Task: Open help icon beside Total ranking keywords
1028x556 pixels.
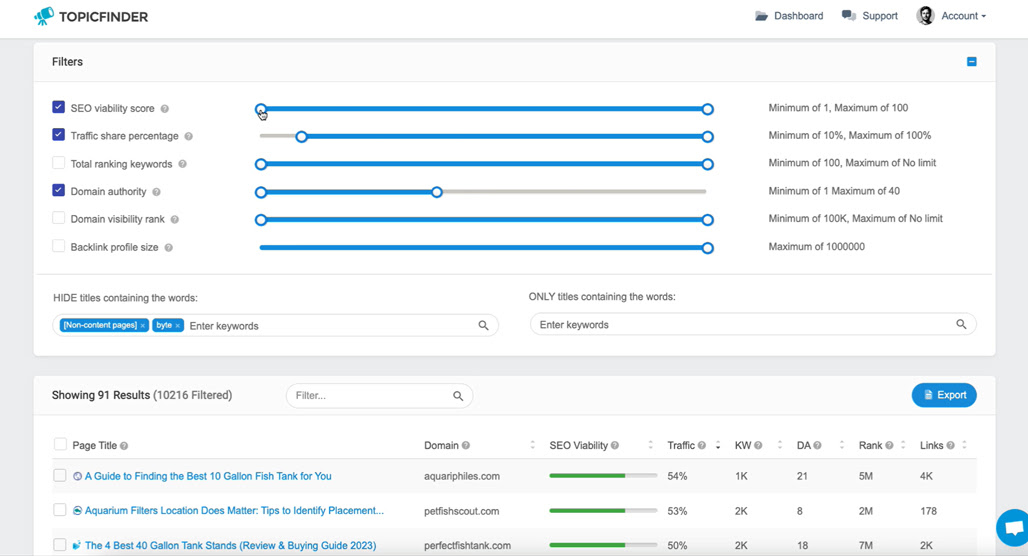Action: (182, 164)
